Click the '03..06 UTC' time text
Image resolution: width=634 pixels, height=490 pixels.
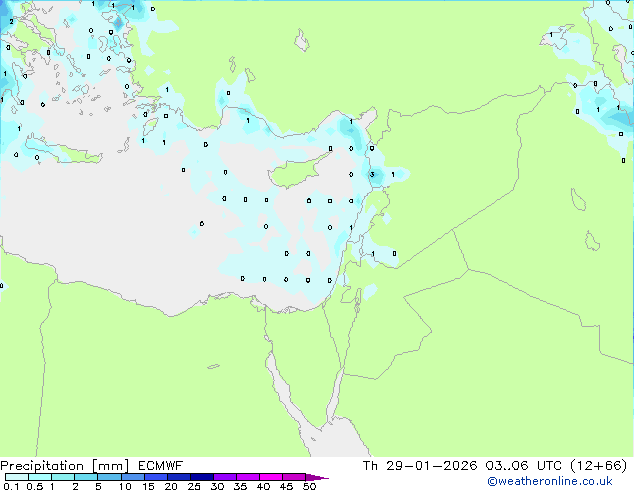click(x=524, y=466)
